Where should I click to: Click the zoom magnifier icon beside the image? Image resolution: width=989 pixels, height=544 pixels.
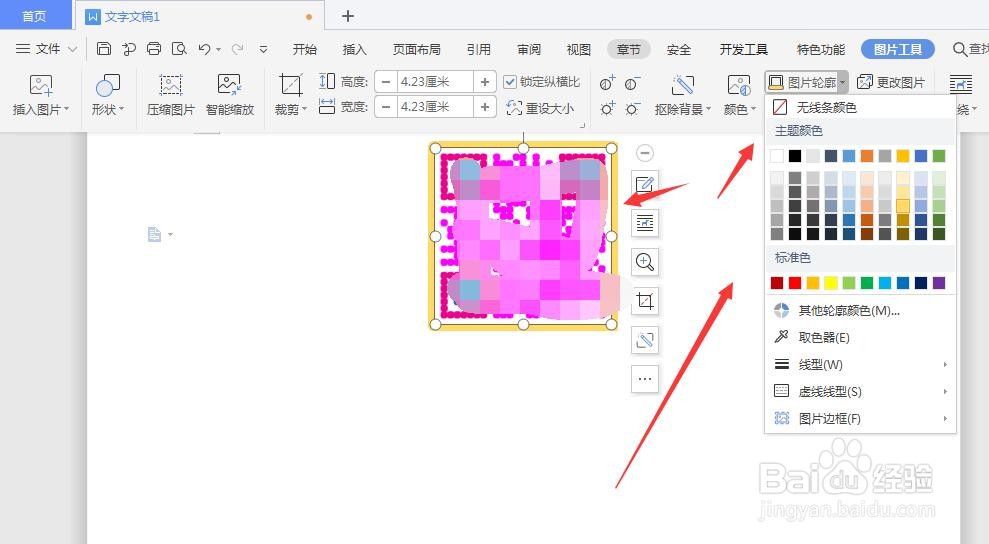pos(645,262)
